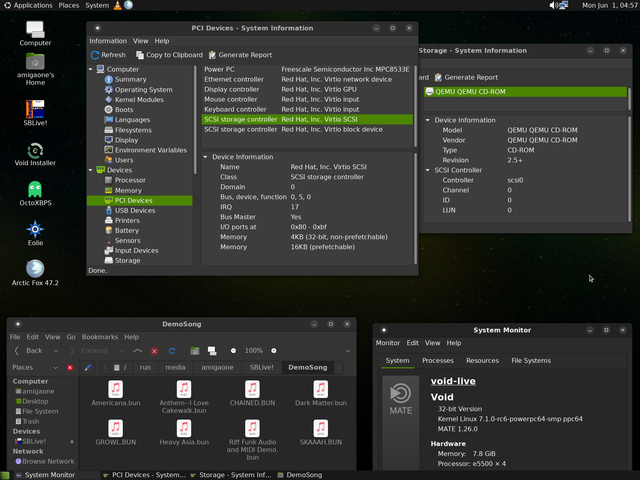The height and width of the screenshot is (480, 640).
Task: Select USB Devices in the tree
Action: click(135, 210)
